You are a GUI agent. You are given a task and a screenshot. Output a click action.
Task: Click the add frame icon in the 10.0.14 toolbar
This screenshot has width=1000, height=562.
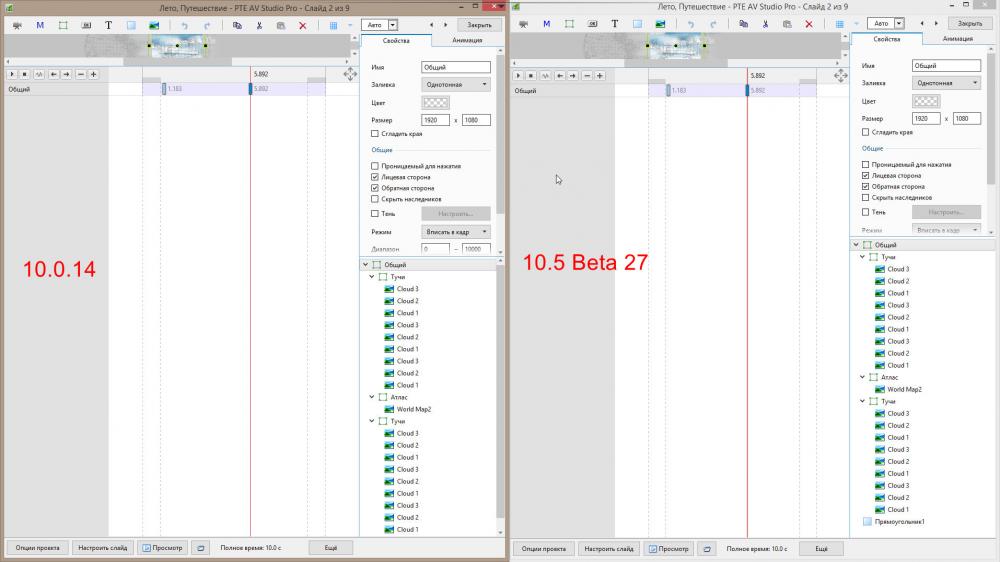point(63,24)
